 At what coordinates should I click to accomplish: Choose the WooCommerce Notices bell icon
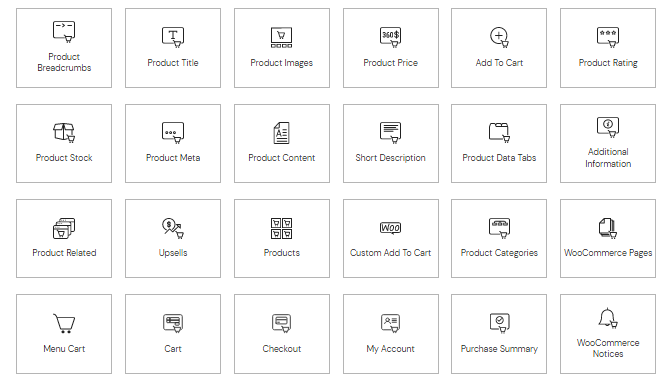pyautogui.click(x=608, y=318)
